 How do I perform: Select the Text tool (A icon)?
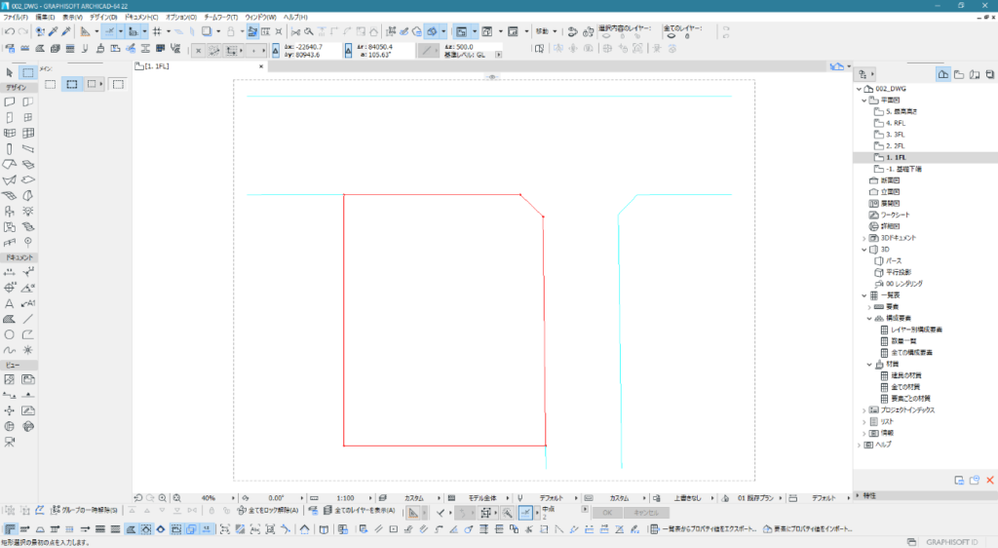pyautogui.click(x=10, y=304)
